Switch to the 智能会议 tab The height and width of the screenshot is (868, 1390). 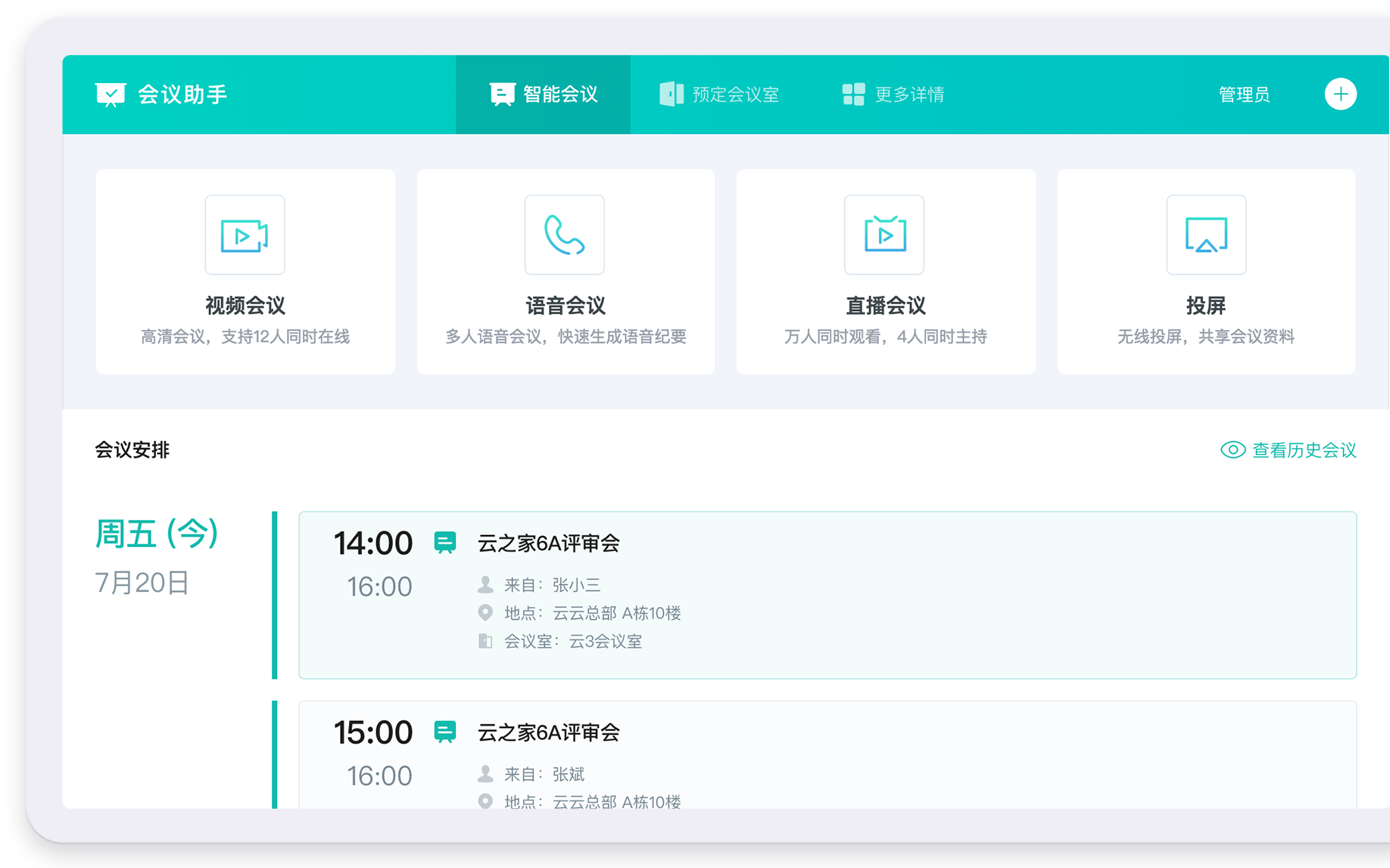[x=543, y=95]
